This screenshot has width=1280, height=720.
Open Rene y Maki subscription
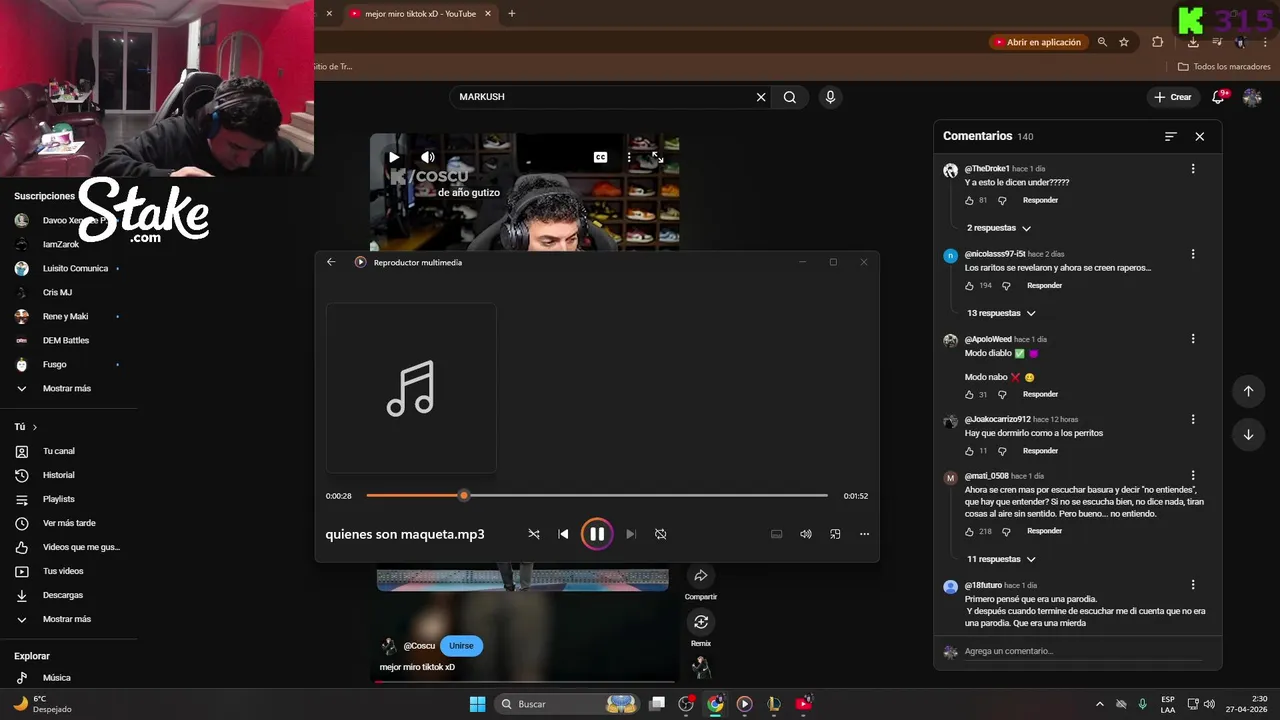(66, 316)
